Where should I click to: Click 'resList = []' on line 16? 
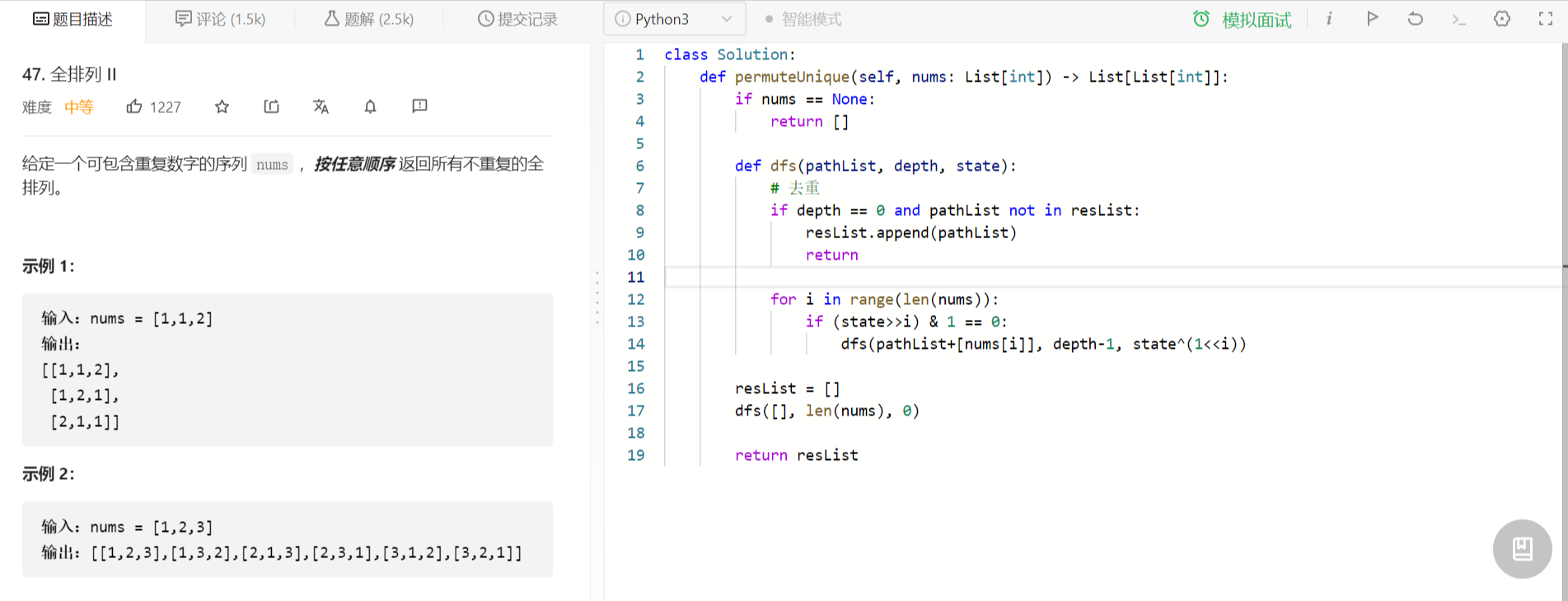pyautogui.click(x=787, y=388)
